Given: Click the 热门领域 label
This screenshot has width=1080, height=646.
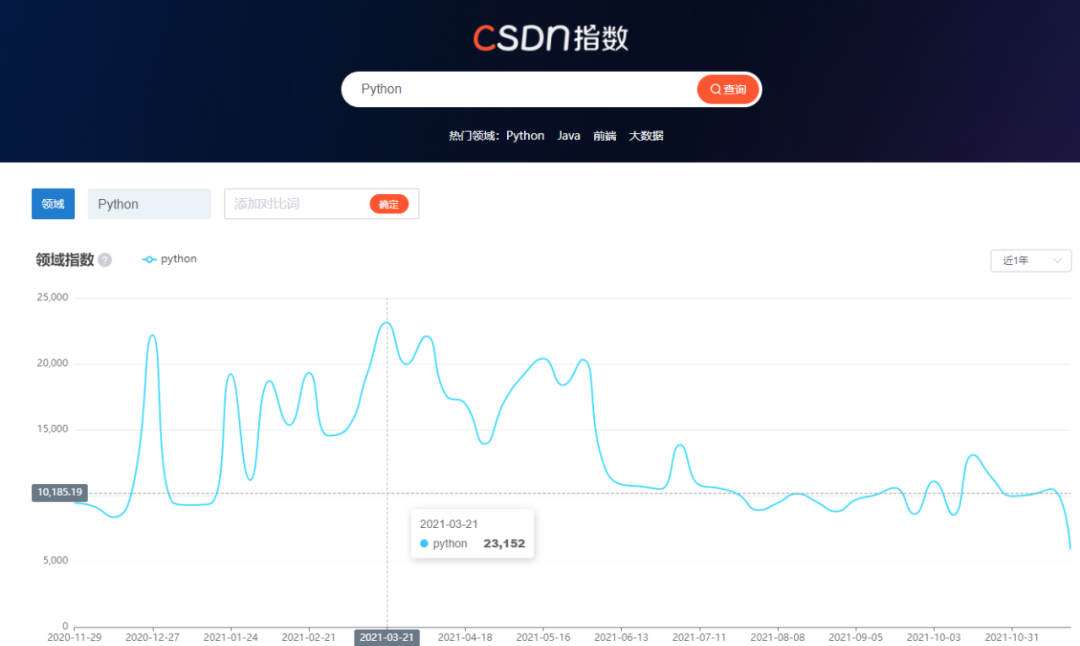Looking at the screenshot, I should (x=472, y=136).
